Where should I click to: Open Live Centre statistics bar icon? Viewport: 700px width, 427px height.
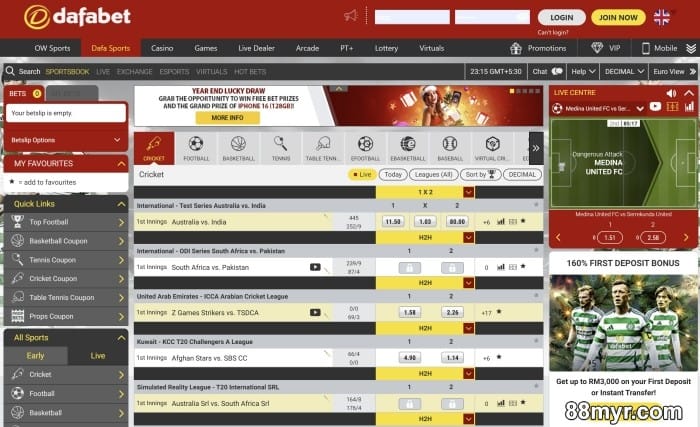(x=689, y=107)
